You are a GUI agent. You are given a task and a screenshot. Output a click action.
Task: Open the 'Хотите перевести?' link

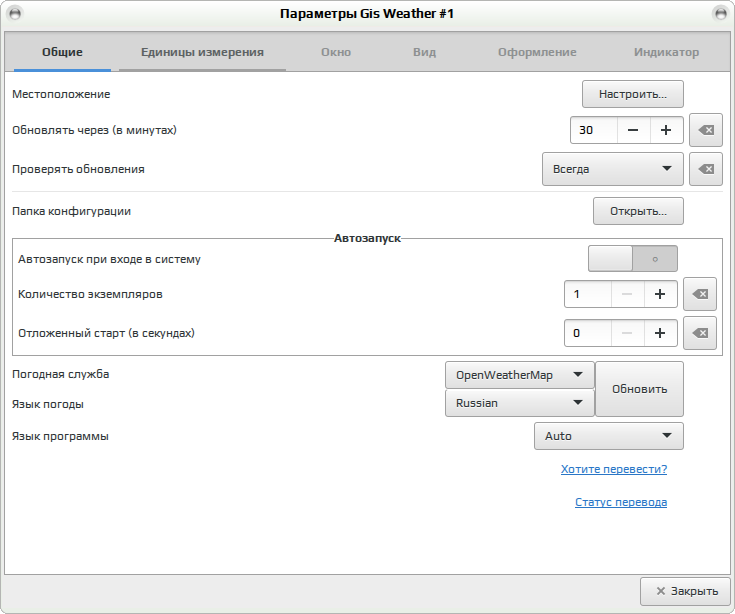(x=614, y=469)
